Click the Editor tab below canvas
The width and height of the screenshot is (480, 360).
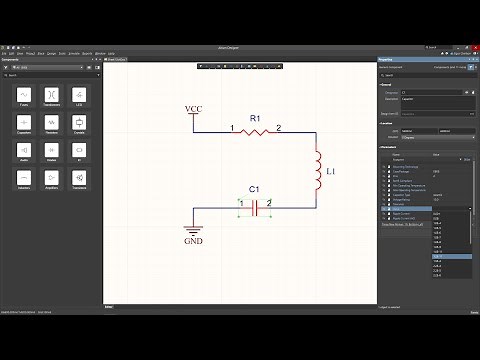point(109,307)
